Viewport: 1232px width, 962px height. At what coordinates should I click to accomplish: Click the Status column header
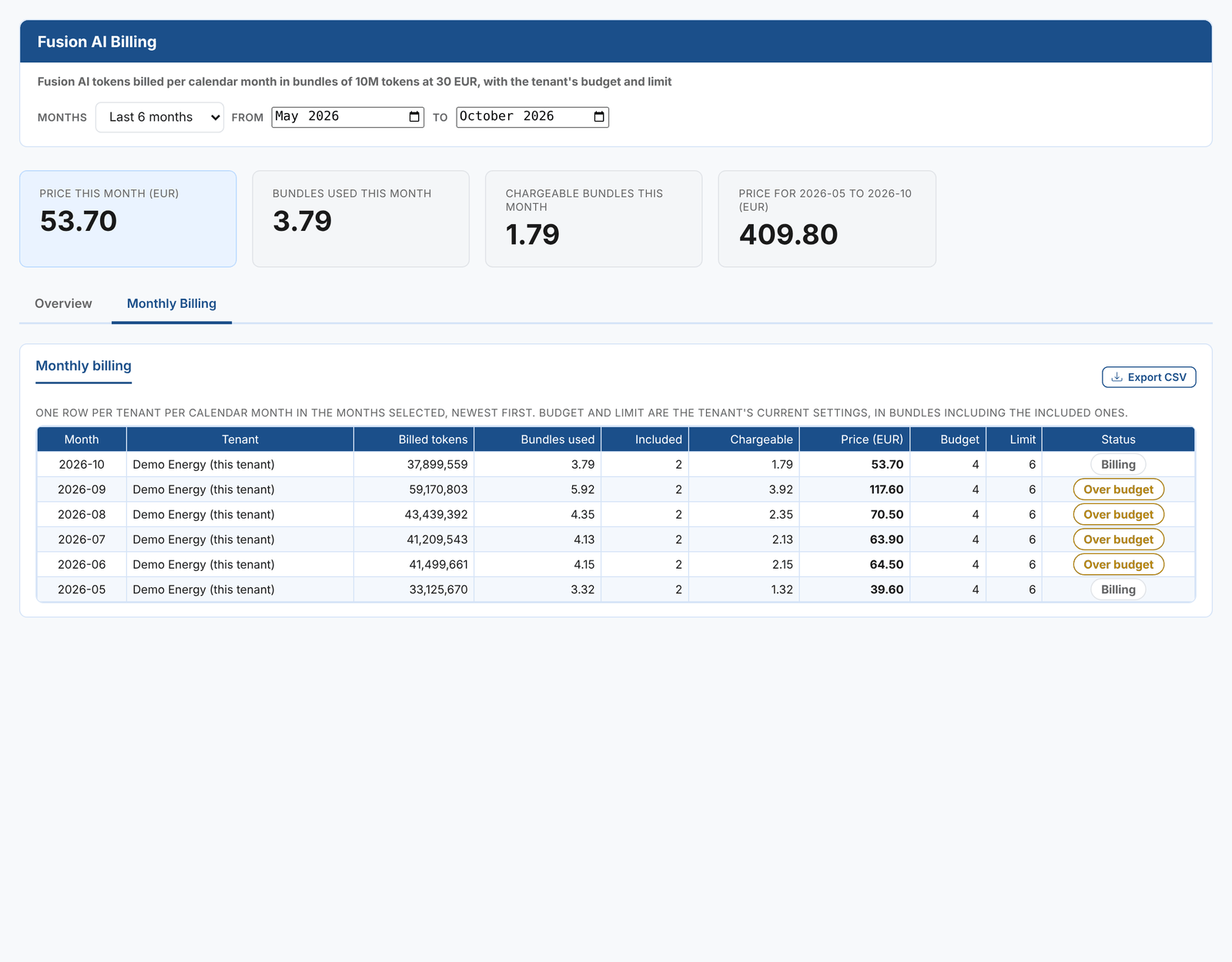point(1118,439)
